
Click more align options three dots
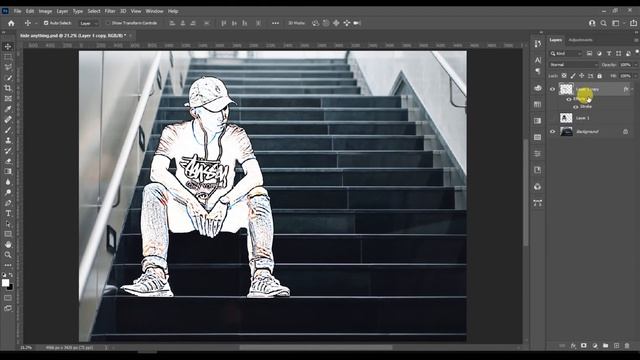tap(276, 23)
